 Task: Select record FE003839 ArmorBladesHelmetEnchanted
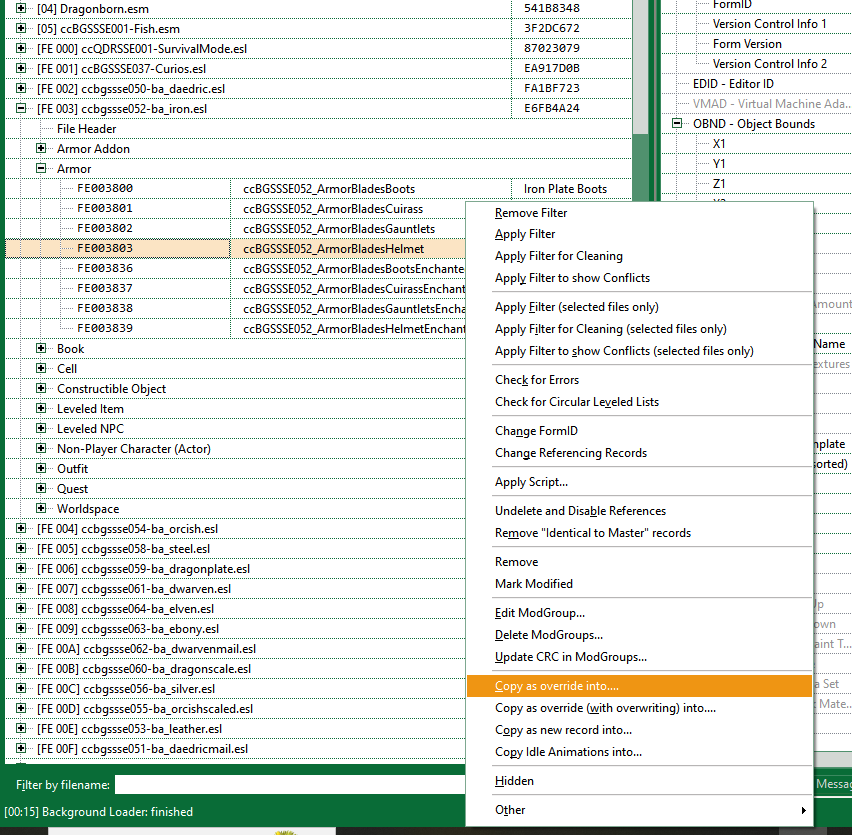point(235,329)
